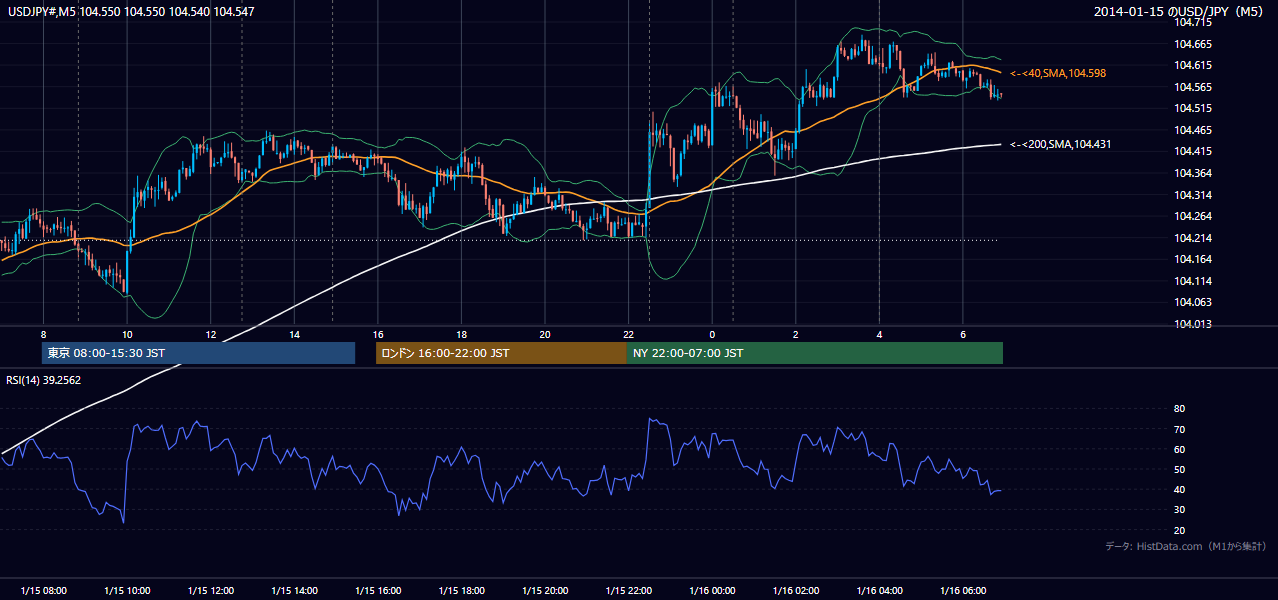Click the 1/15 10:00 time axis label

click(127, 591)
